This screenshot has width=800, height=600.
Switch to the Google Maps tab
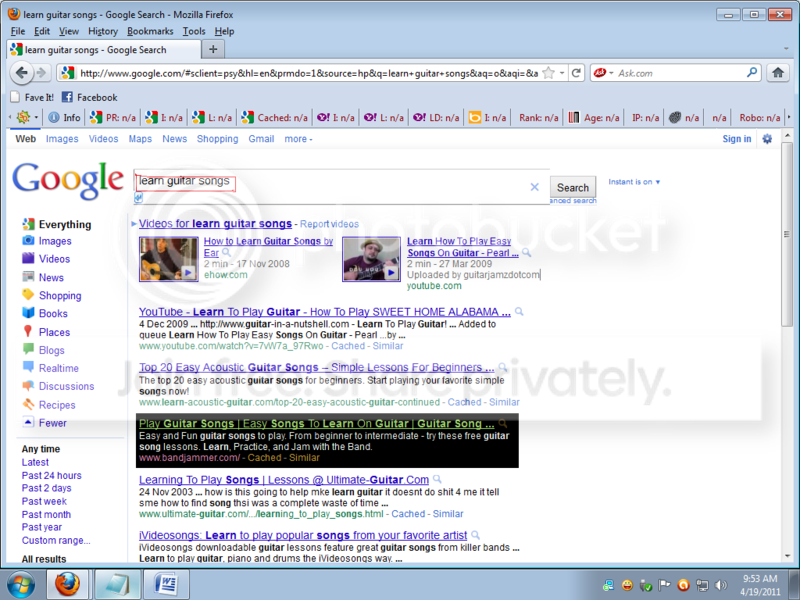[140, 139]
